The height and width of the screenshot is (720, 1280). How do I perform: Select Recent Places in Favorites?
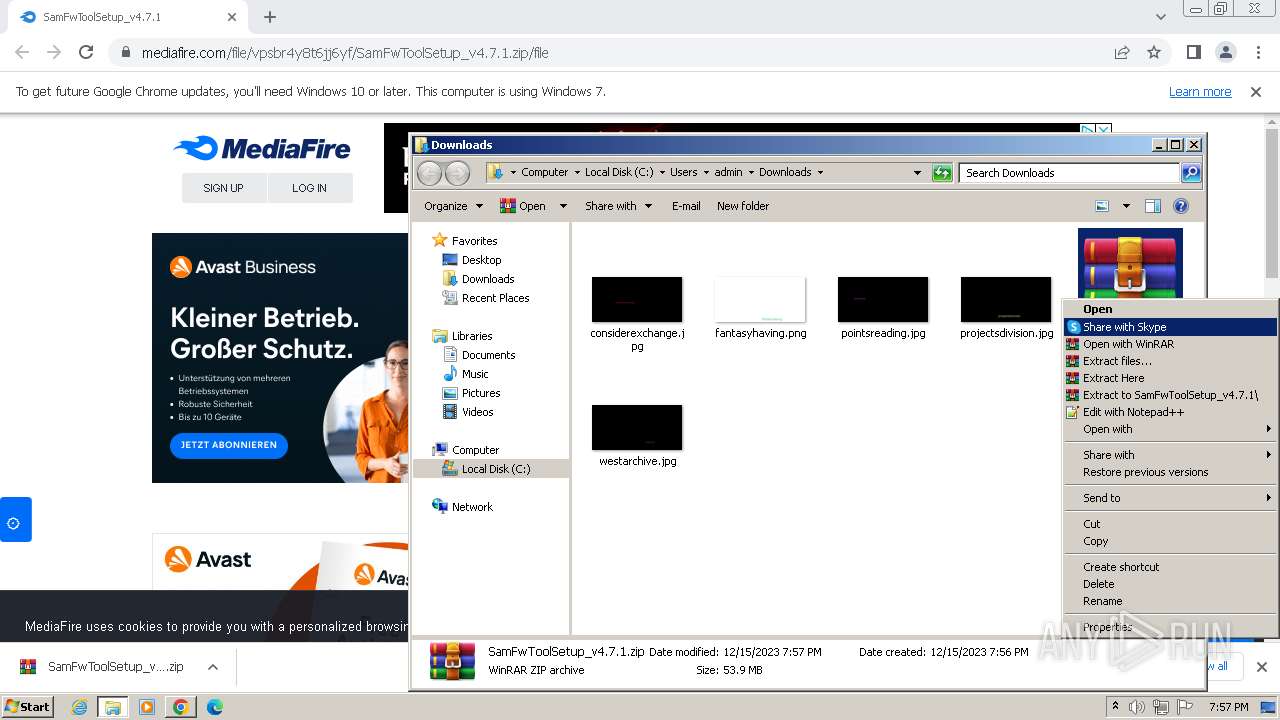coord(495,298)
